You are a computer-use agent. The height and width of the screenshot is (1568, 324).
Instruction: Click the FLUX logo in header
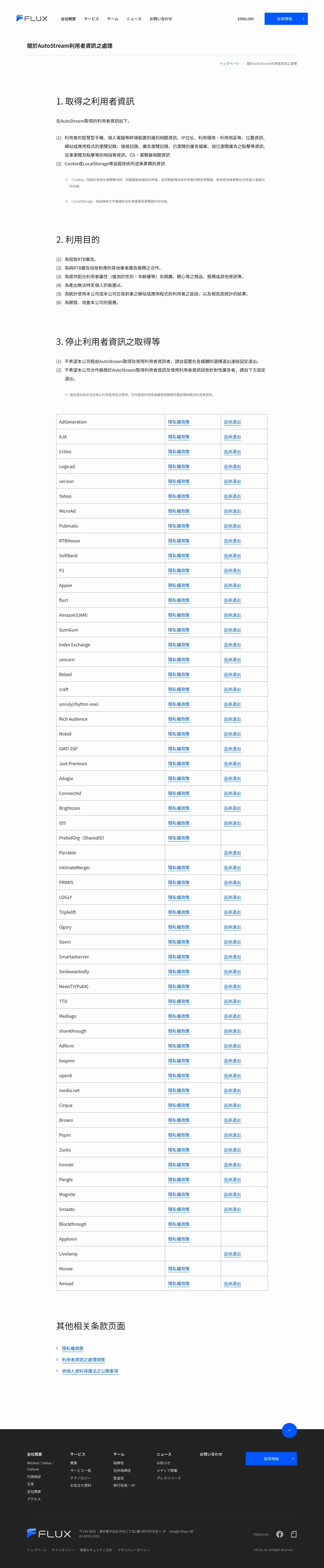(32, 19)
